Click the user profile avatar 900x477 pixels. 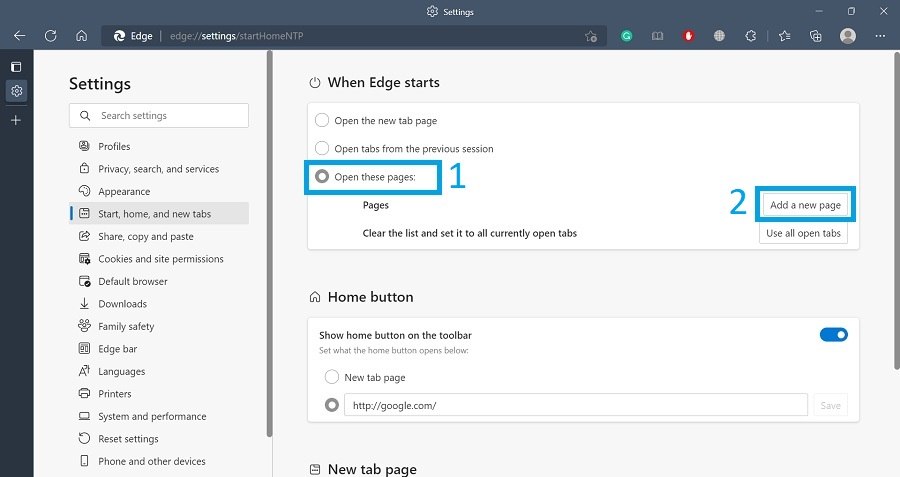coord(848,36)
